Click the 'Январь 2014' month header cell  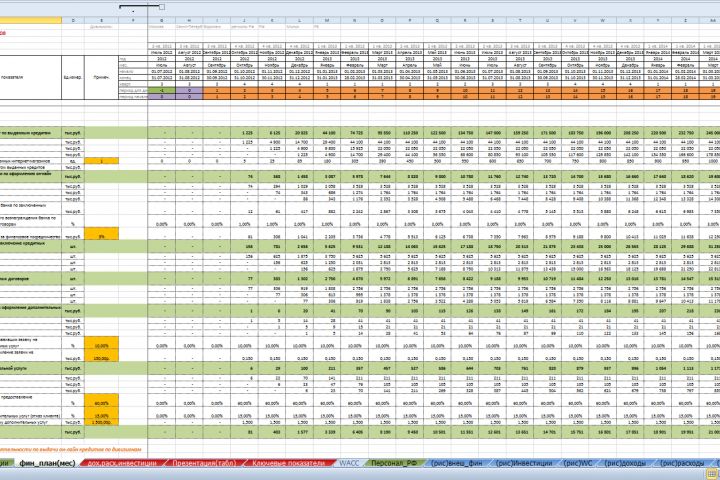pyautogui.click(x=658, y=53)
